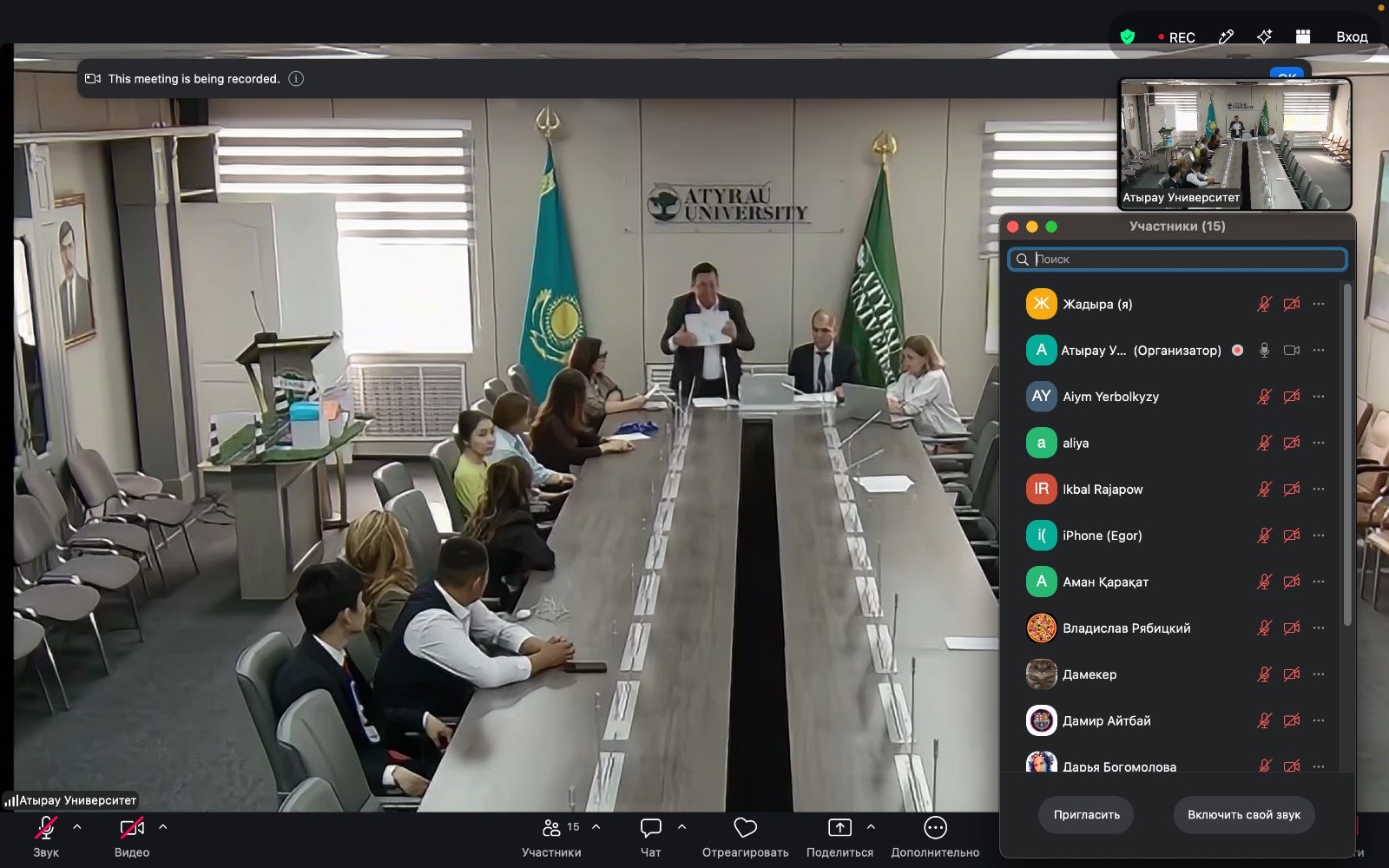
Task: Open the annotation pen tool icon
Action: tap(1226, 36)
